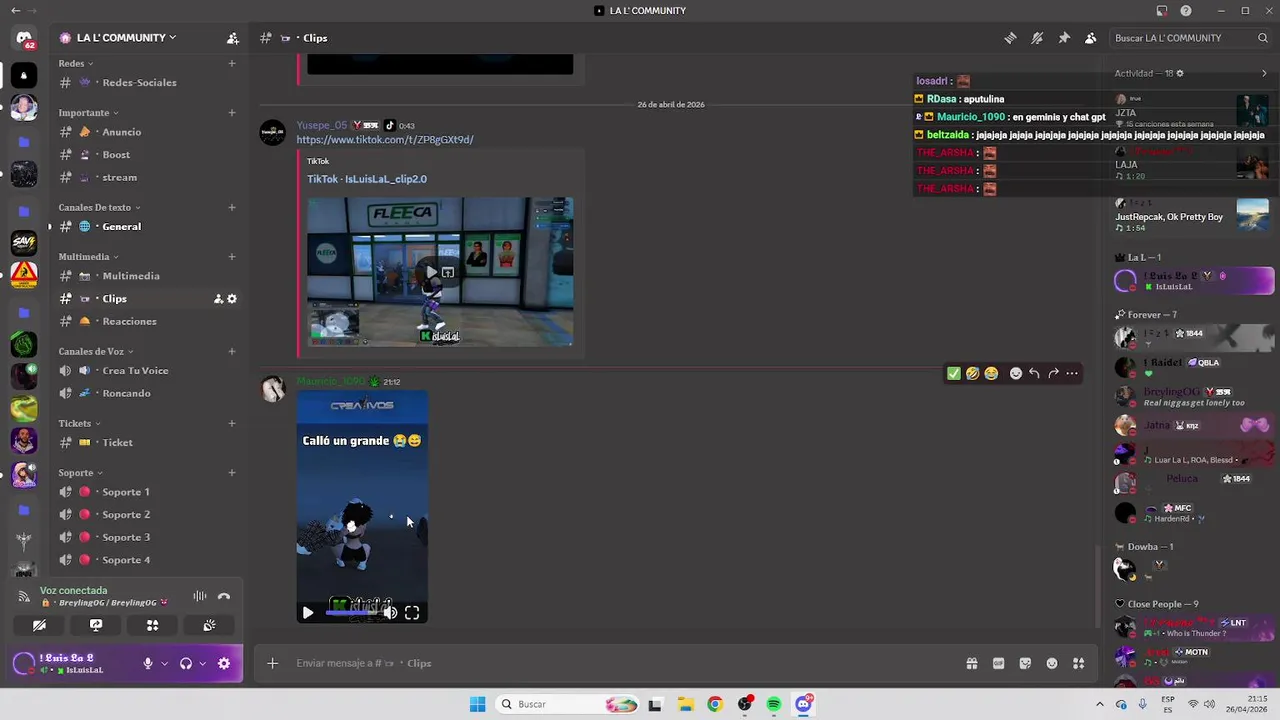React with tears of joy emoji
The width and height of the screenshot is (1280, 720).
tap(990, 373)
